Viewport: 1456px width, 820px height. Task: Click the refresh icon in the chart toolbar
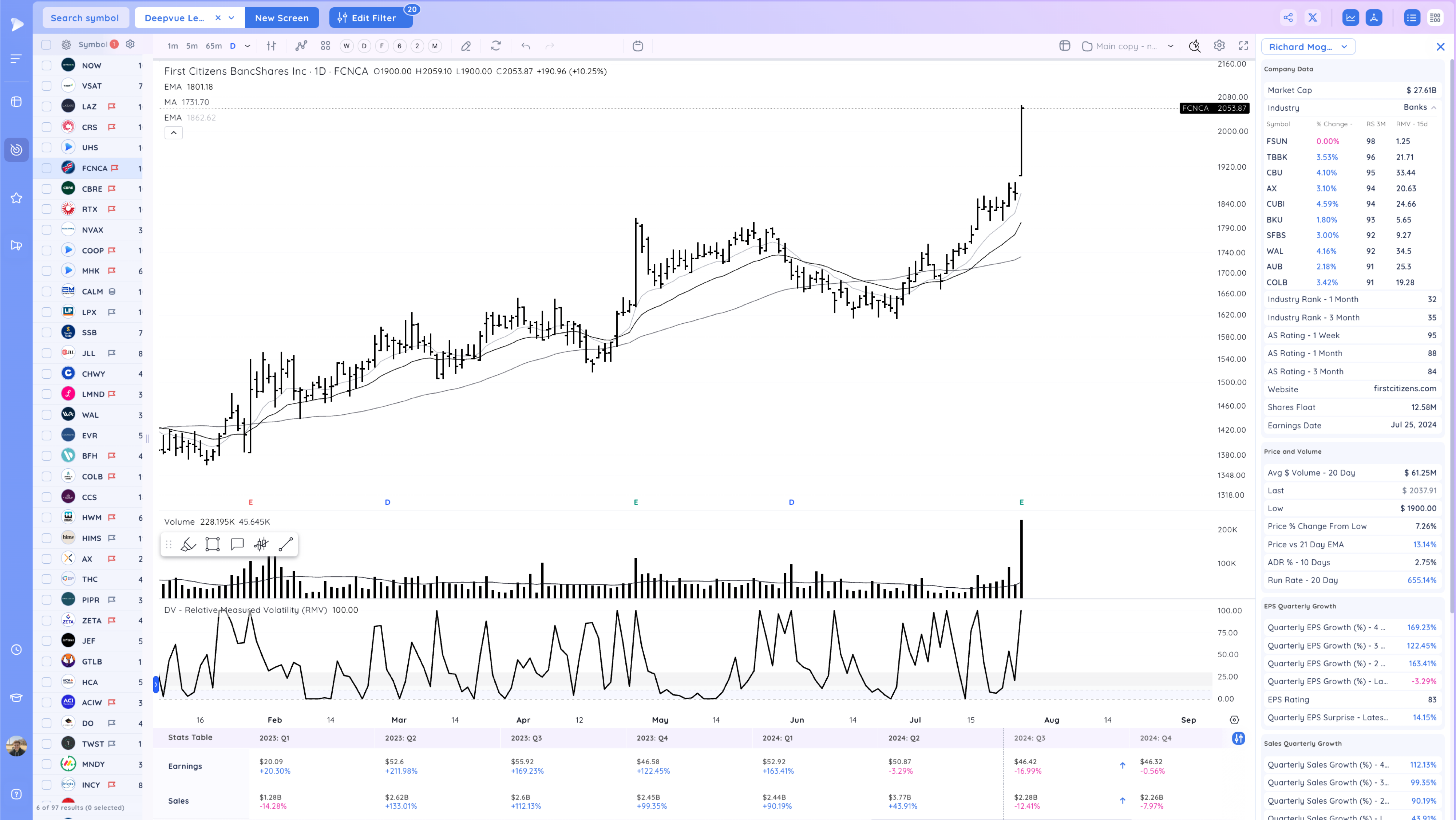[x=496, y=46]
